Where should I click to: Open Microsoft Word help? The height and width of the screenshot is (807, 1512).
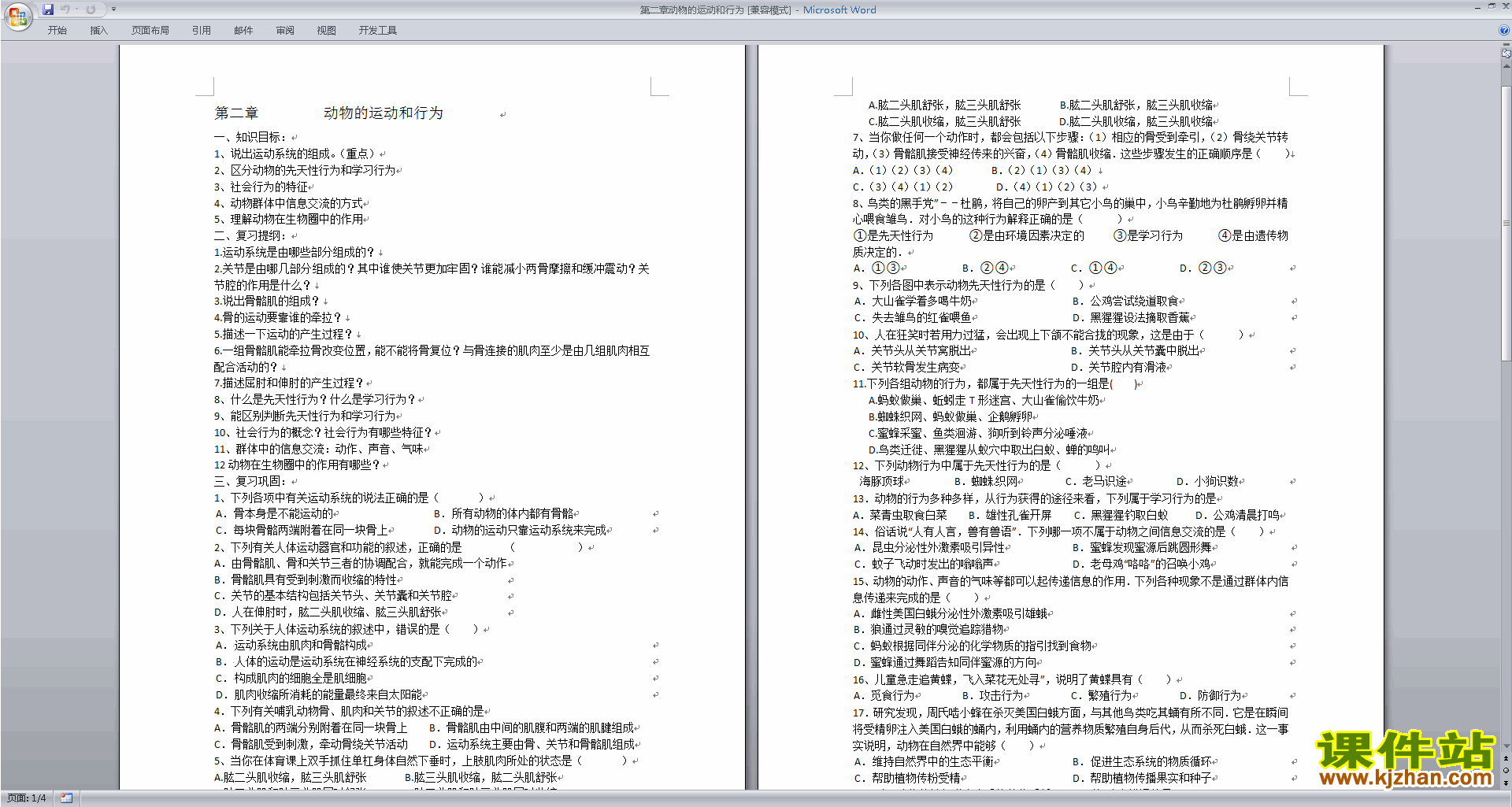tap(1504, 30)
